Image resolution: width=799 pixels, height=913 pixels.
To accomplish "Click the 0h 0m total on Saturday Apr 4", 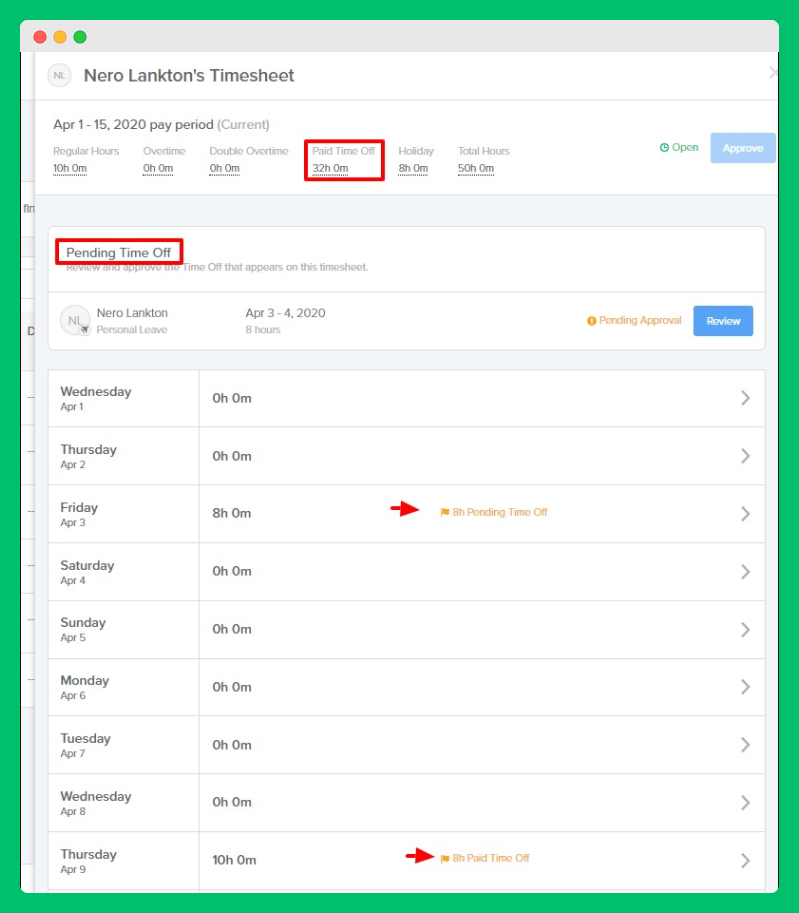I will click(x=232, y=571).
